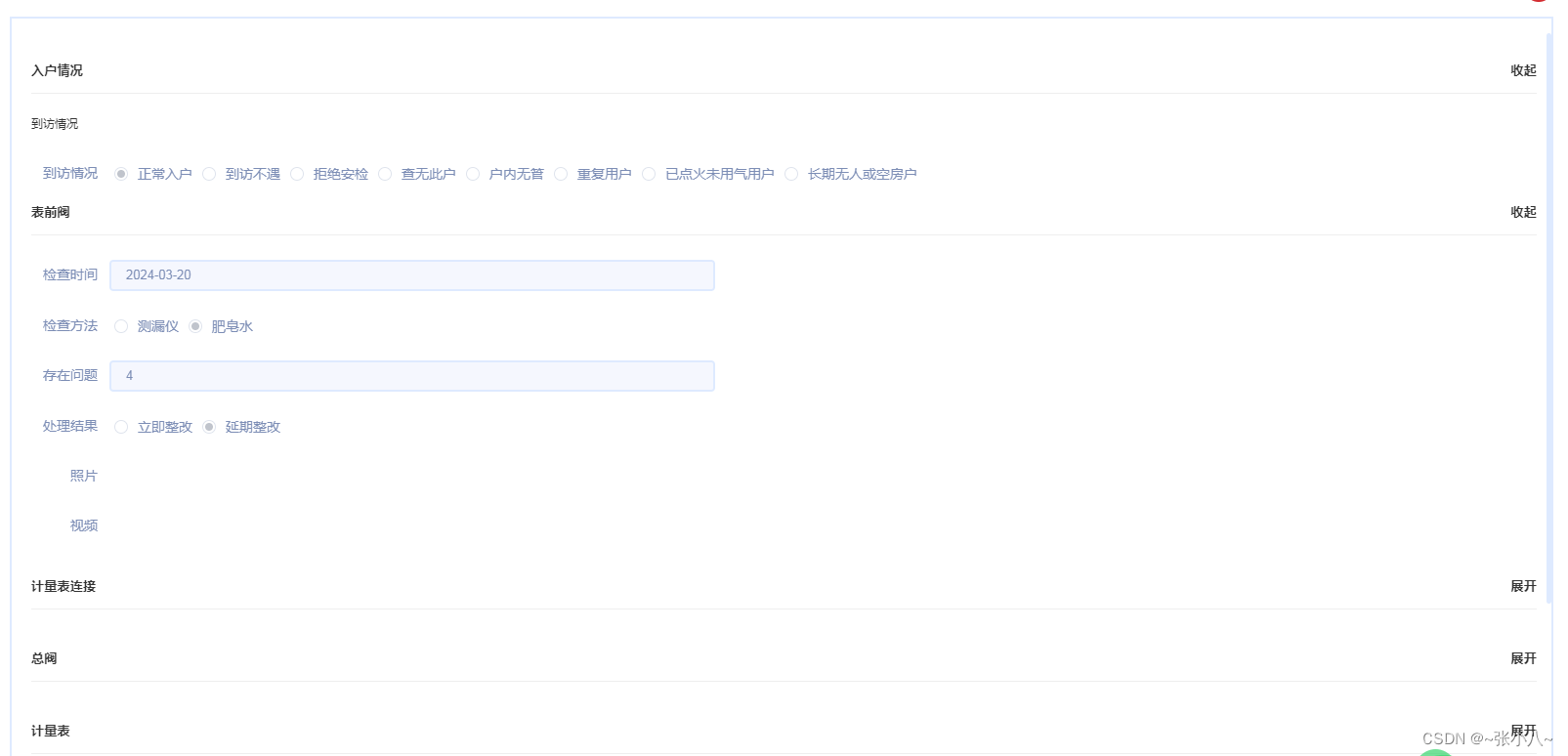The image size is (1568, 756).
Task: Click the 检查时间 date field 2024-03-20
Action: tap(412, 275)
